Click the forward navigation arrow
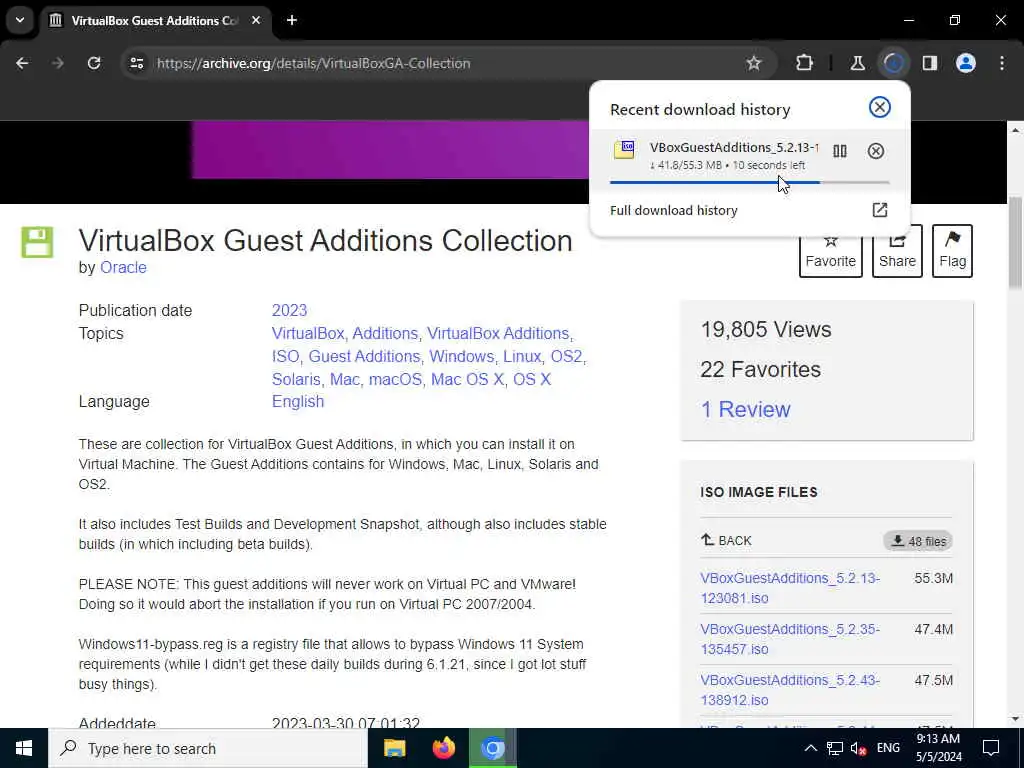 tap(58, 63)
